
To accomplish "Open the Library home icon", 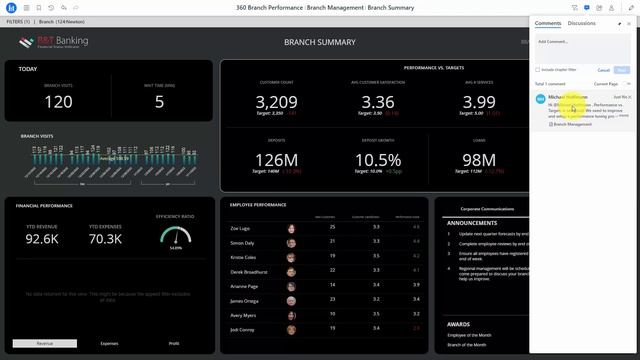I will pyautogui.click(x=11, y=8).
